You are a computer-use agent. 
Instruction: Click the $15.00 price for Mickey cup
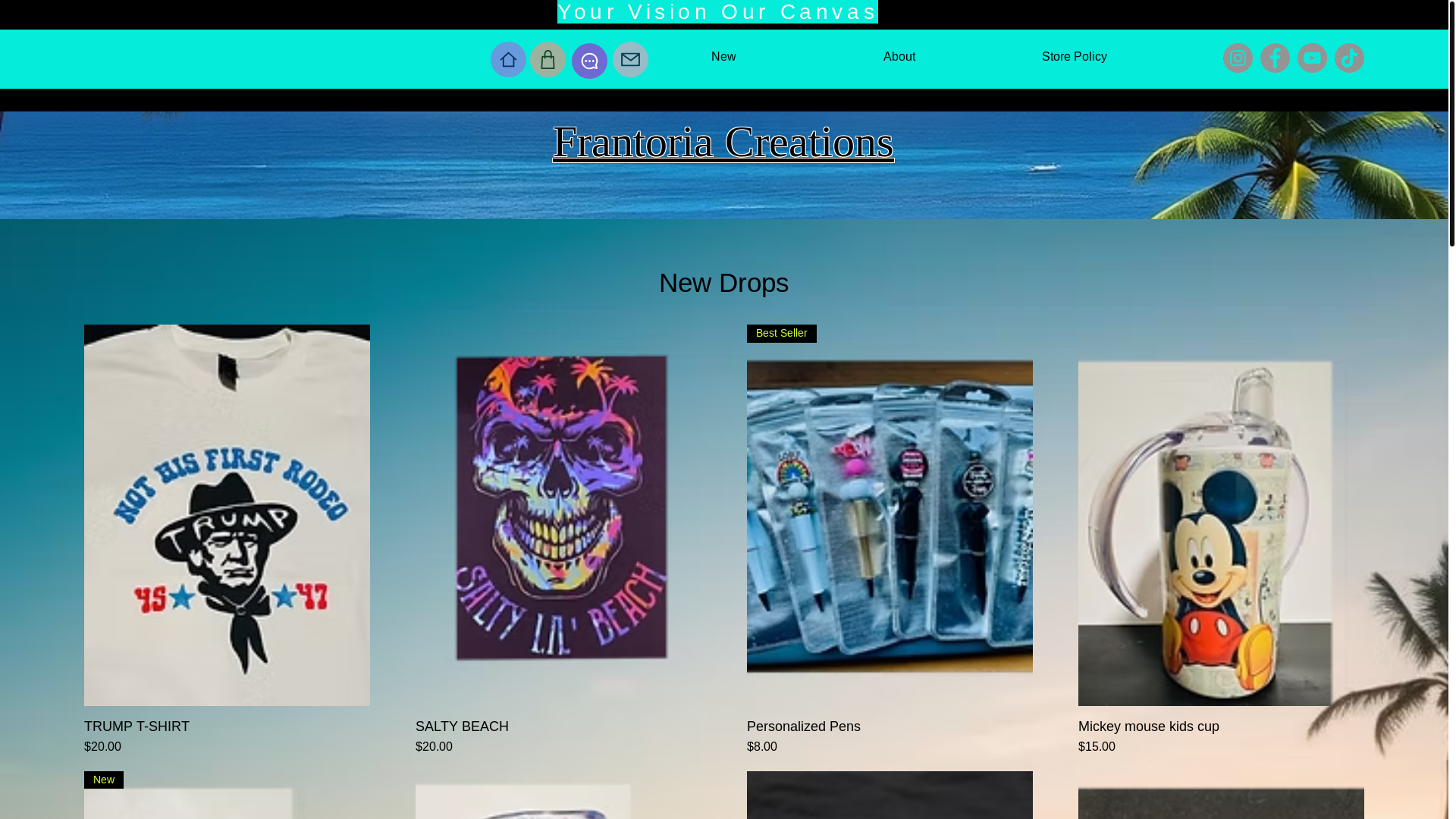(1097, 747)
